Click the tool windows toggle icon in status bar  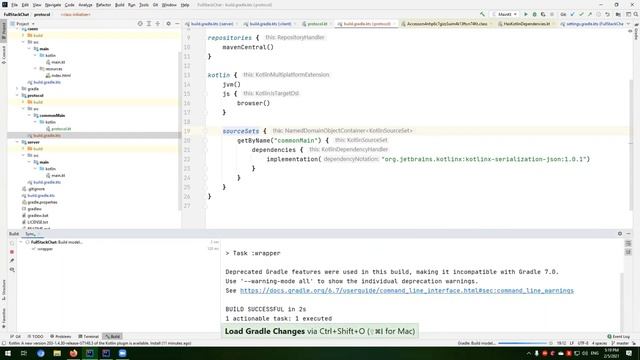[x=4, y=343]
